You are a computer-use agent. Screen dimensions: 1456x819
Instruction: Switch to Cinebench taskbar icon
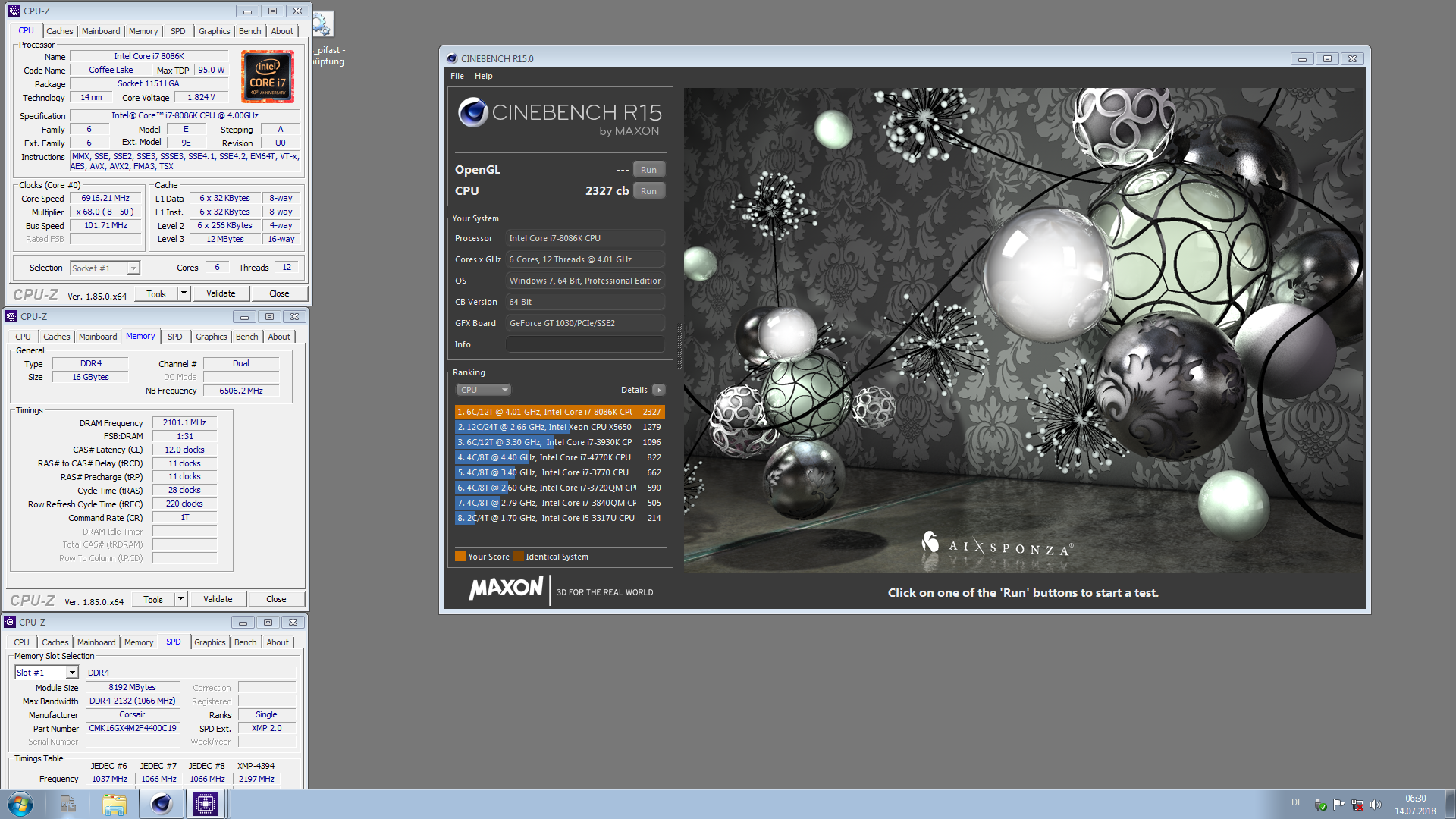tap(161, 804)
